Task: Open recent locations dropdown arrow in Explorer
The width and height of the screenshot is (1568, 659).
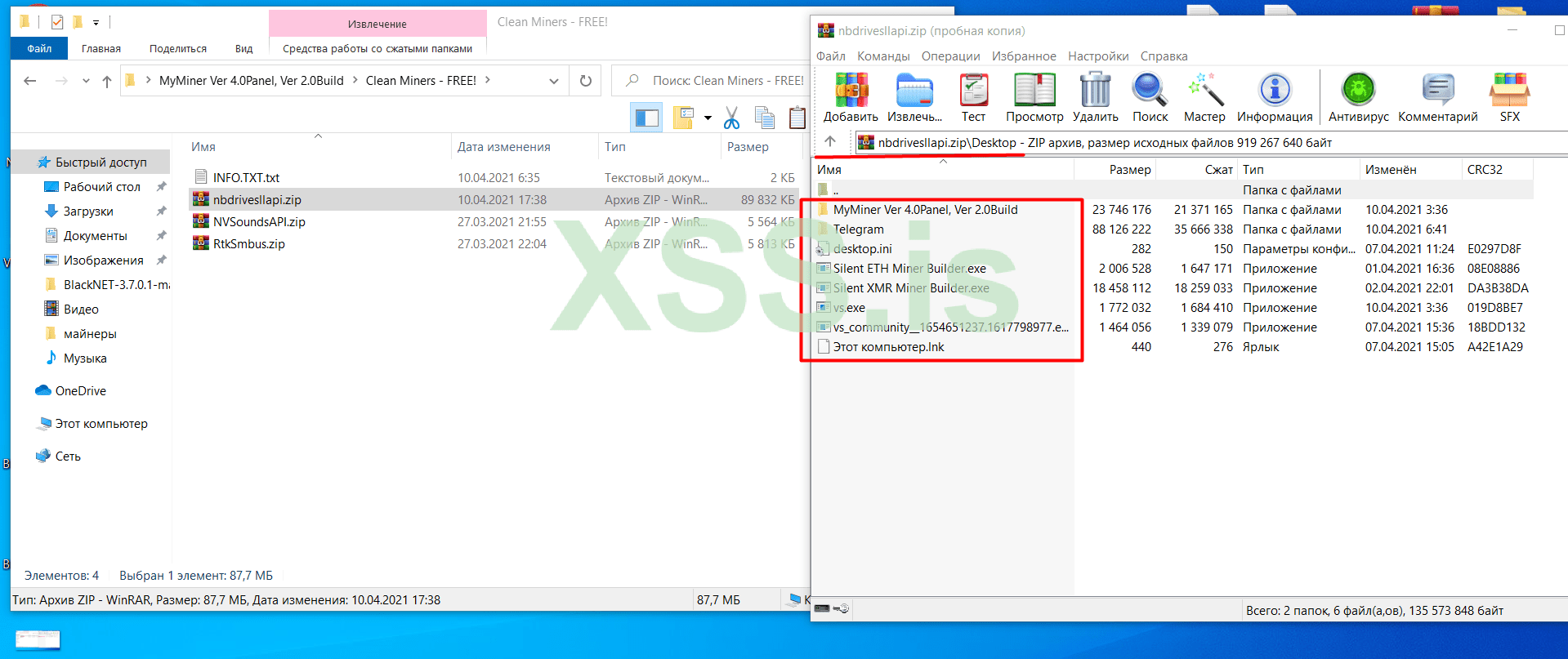Action: (x=86, y=81)
